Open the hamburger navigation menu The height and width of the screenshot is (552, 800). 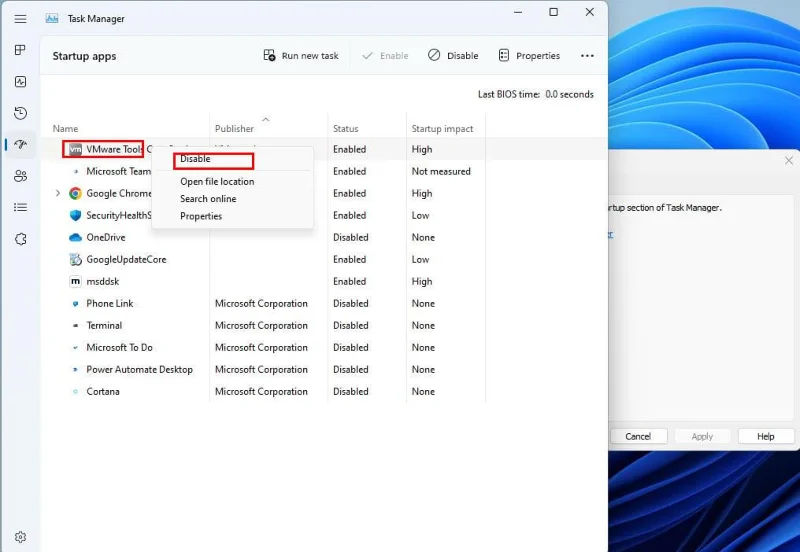pos(20,19)
